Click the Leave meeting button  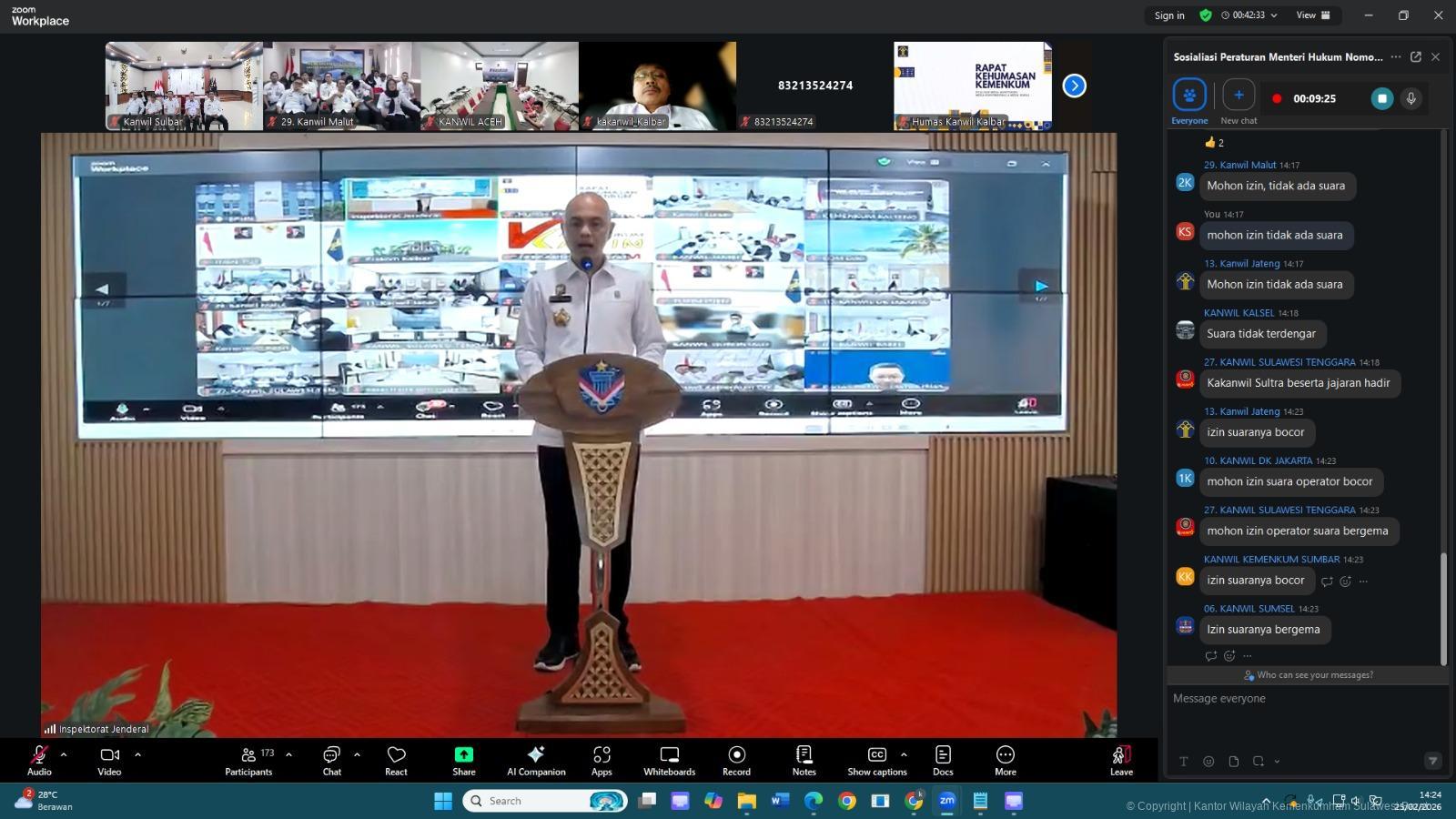pos(1121,760)
